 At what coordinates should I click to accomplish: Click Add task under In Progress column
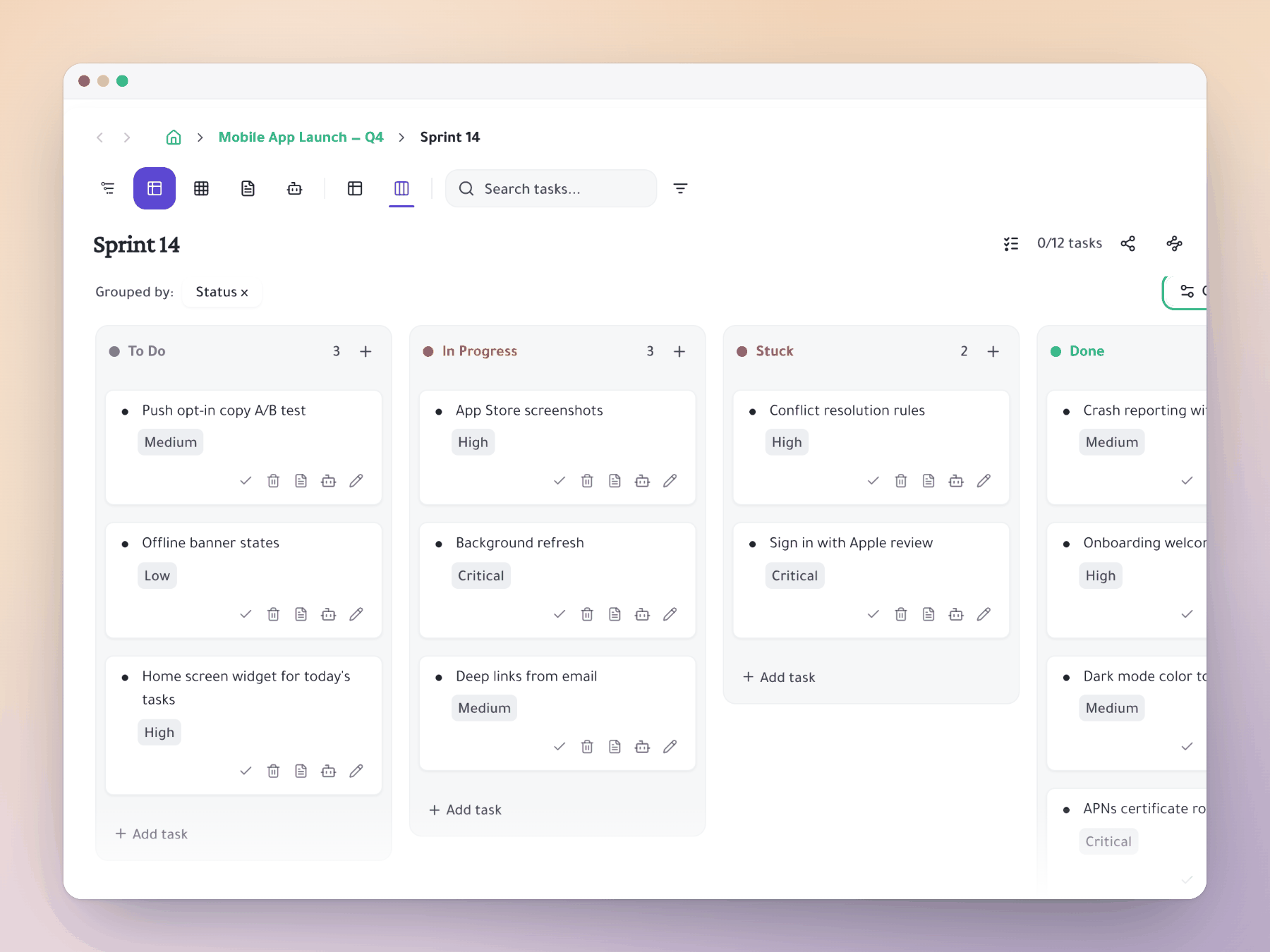pos(466,810)
